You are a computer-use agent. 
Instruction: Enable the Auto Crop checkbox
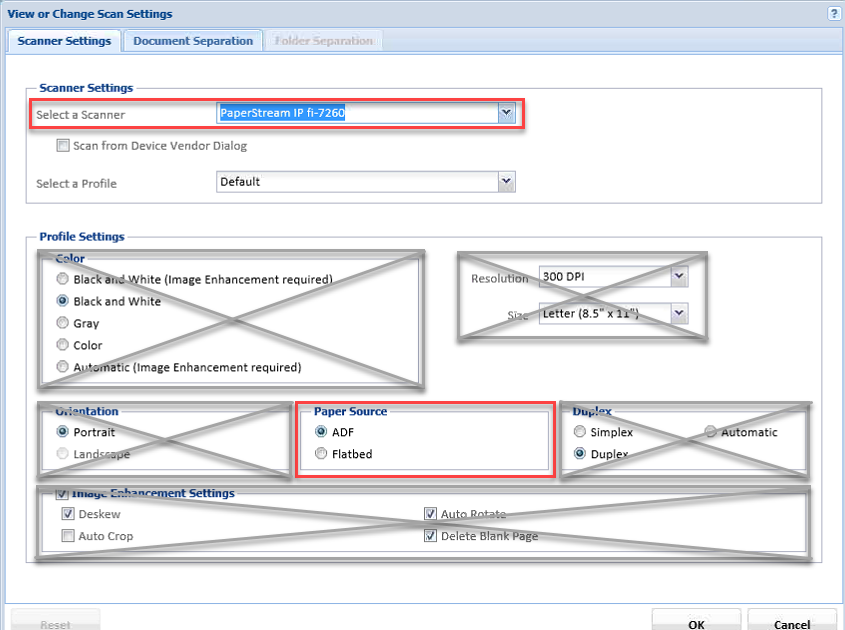coord(68,536)
